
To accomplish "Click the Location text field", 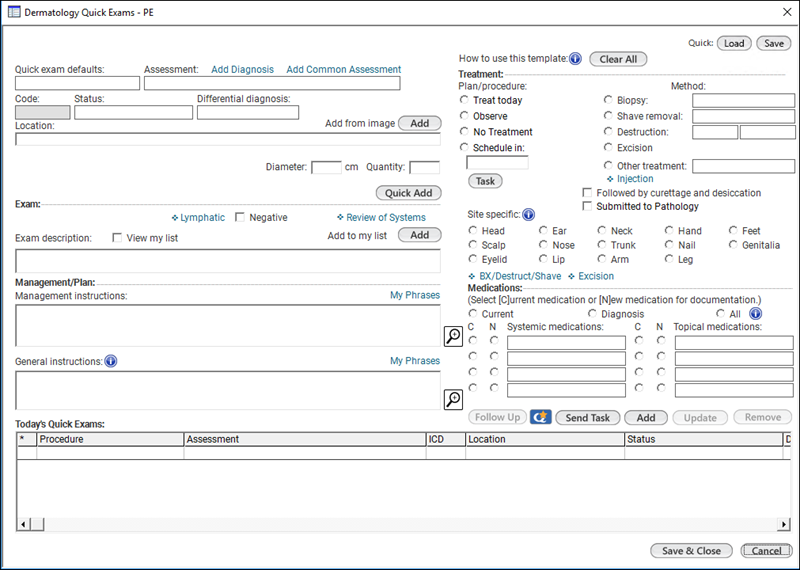I will pos(228,139).
